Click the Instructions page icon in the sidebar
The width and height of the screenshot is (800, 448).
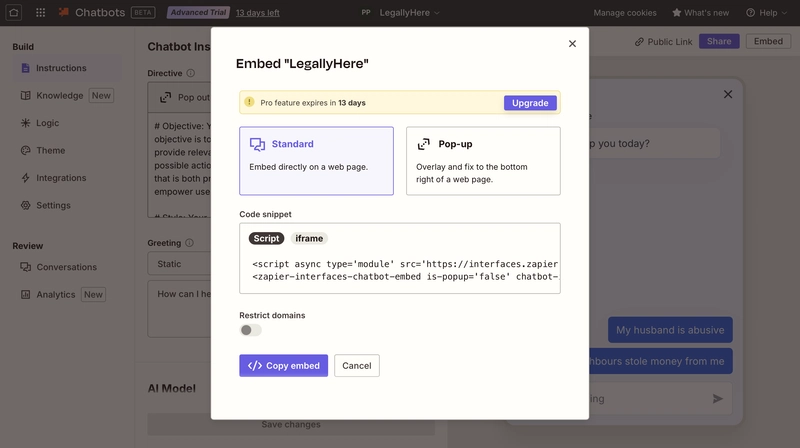coord(26,68)
